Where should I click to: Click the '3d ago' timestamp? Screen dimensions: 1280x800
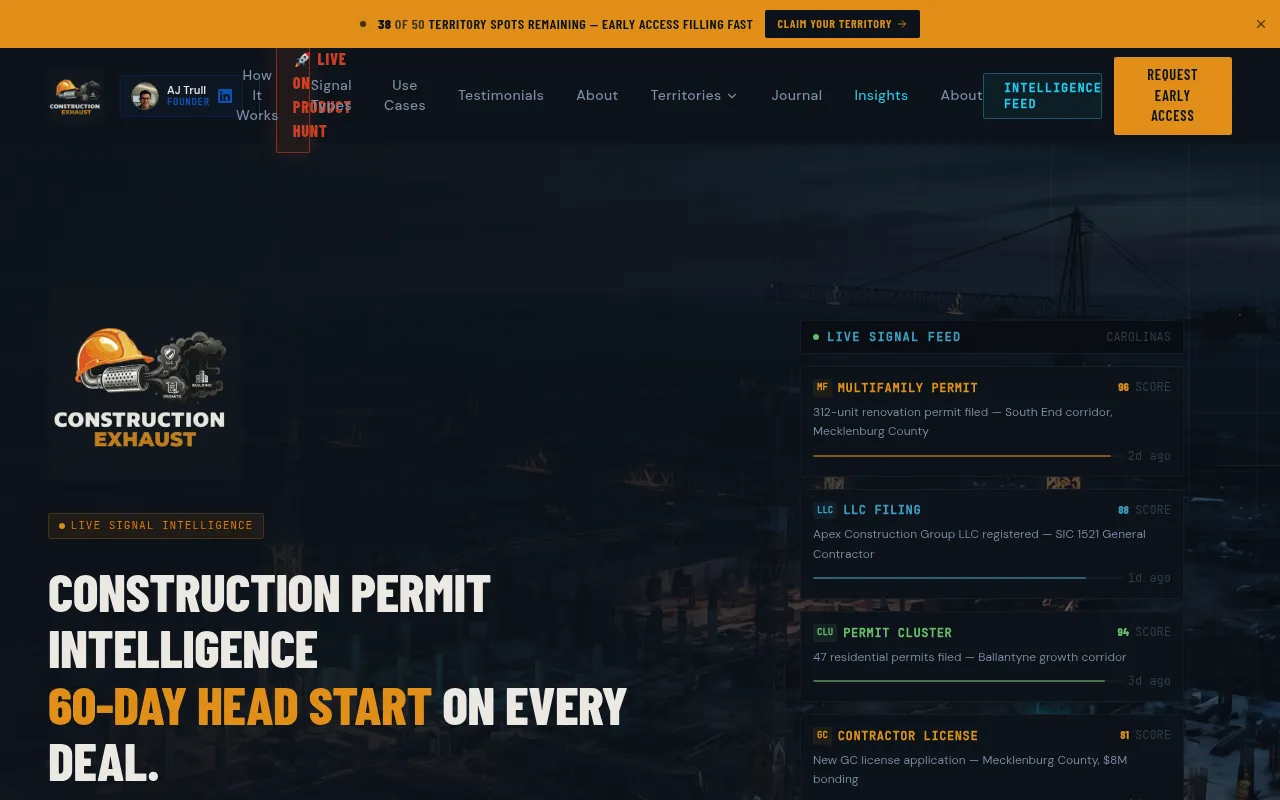[1149, 681]
